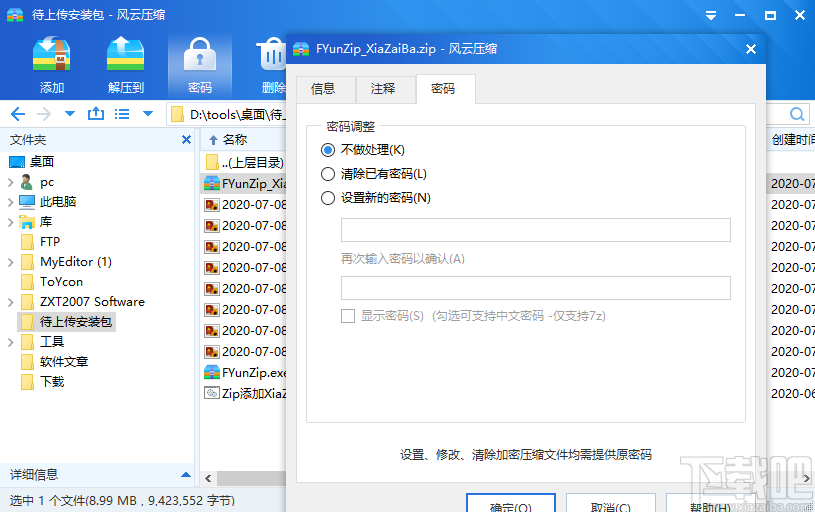
Task: Expand the 工具 tree node
Action: 10,342
